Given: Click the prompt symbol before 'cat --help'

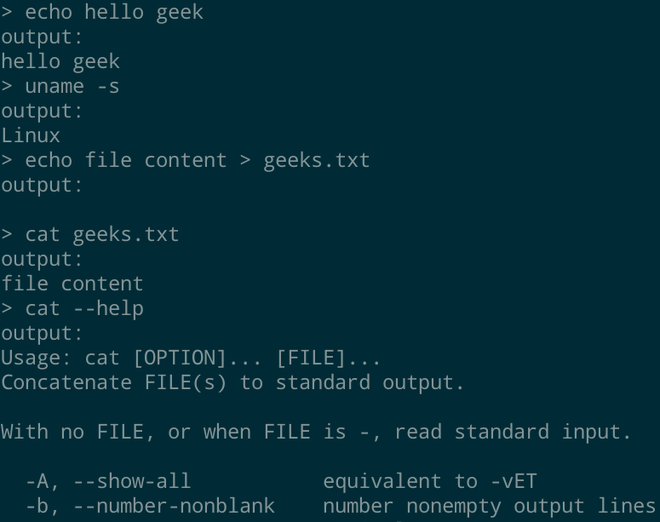Looking at the screenshot, I should (7, 309).
